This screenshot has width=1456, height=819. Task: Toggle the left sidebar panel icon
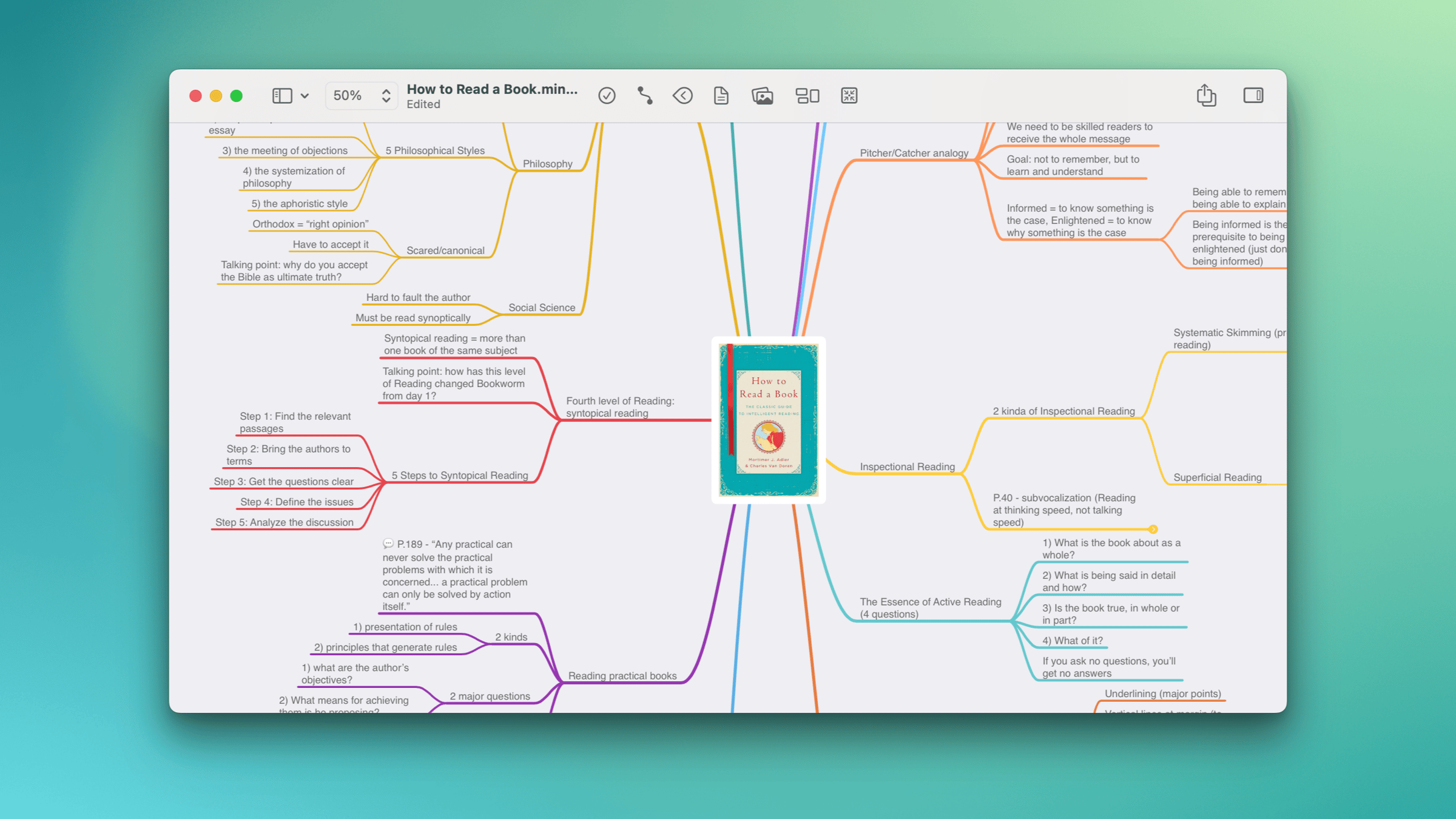(282, 96)
